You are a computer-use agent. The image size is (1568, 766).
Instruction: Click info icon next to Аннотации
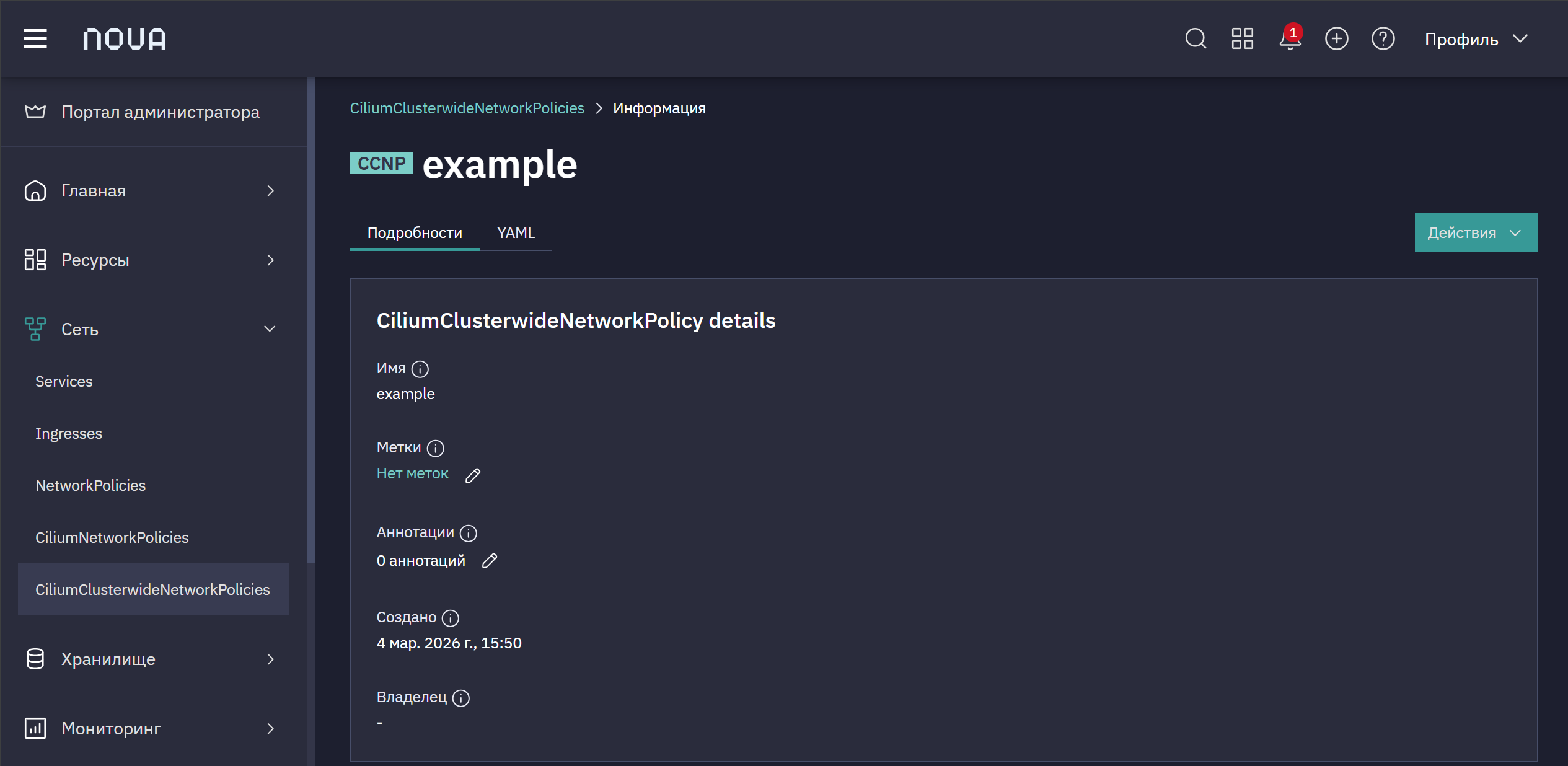[469, 533]
